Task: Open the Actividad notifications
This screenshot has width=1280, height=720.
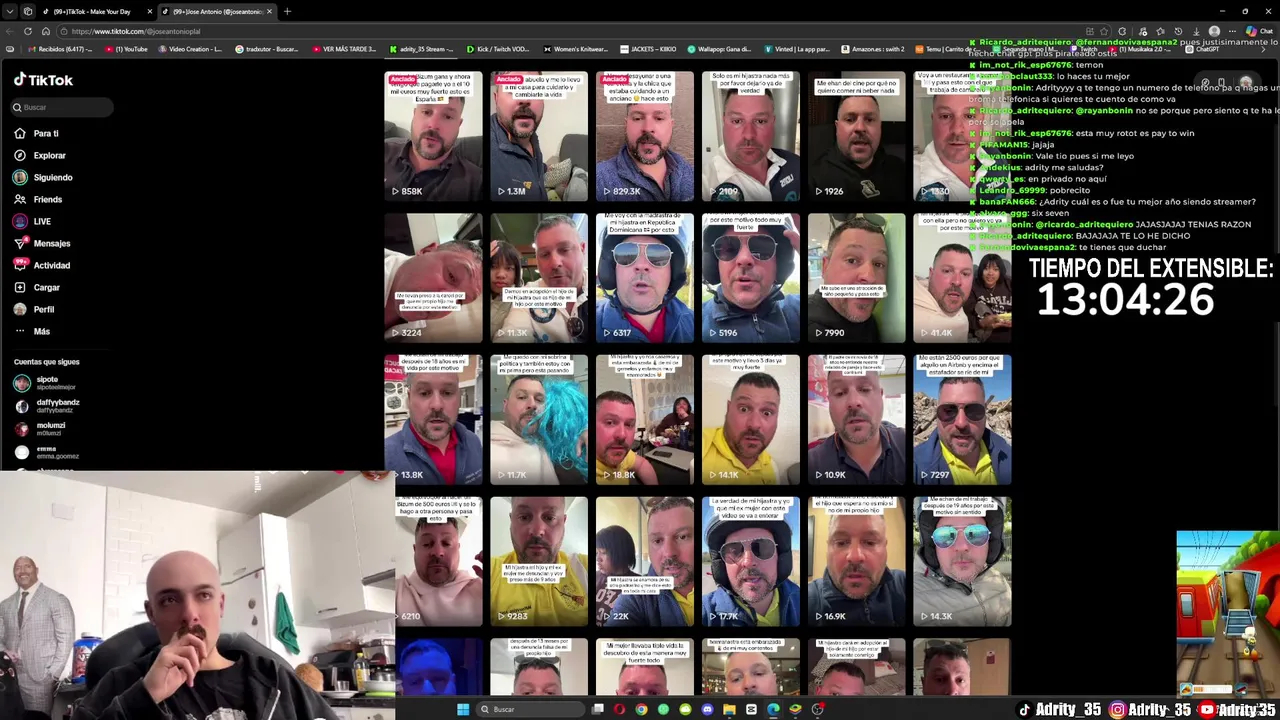Action: click(42, 265)
